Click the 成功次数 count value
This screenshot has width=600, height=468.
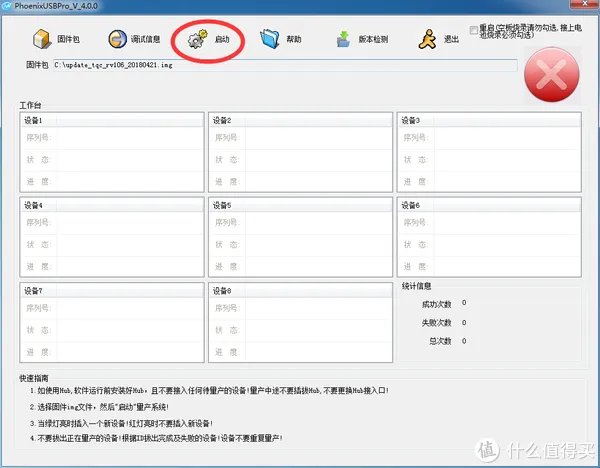(x=464, y=303)
